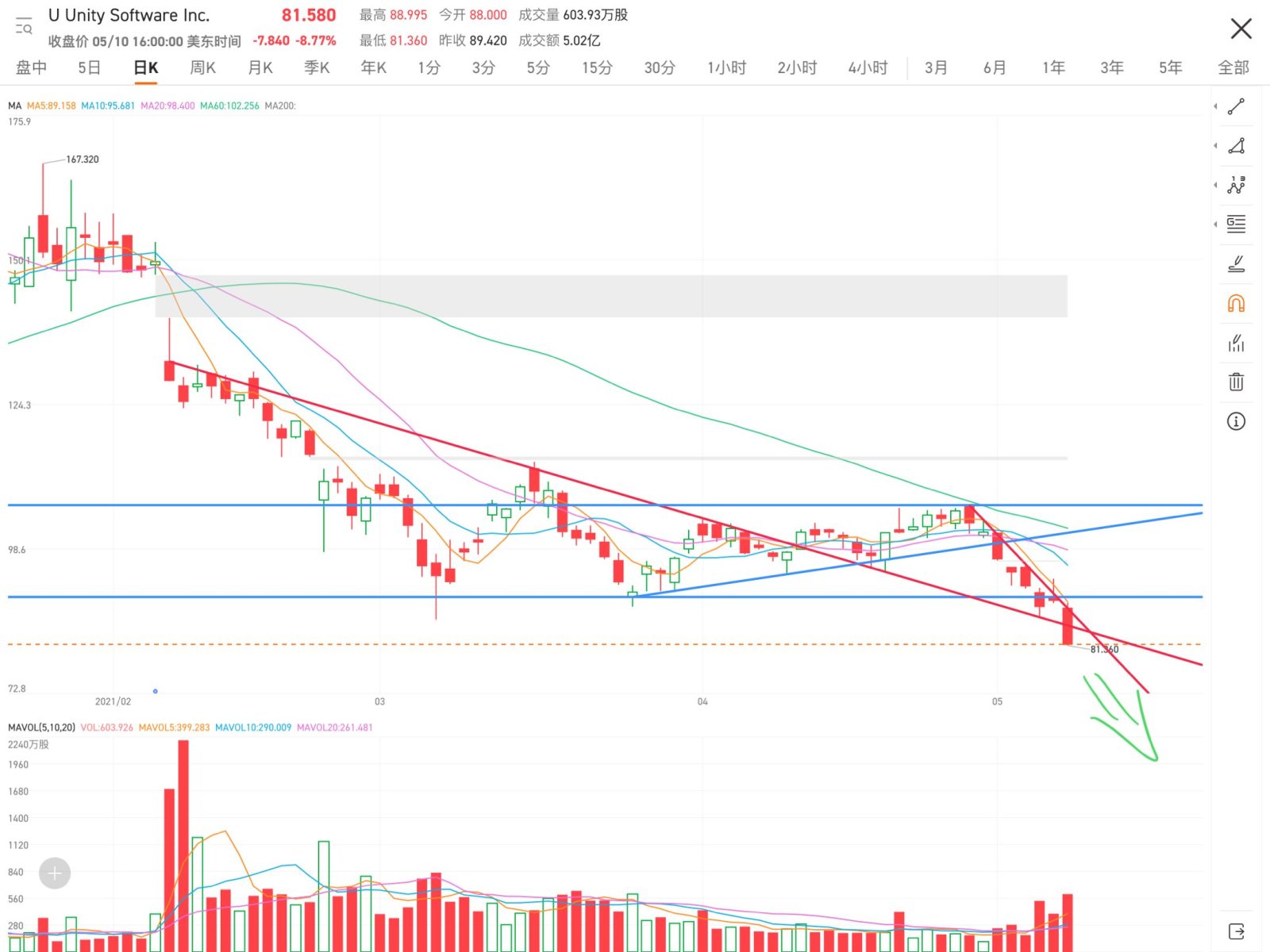Viewport: 1270px width, 952px height.
Task: Tap the MA20:98.400 indicator label
Action: tap(167, 106)
